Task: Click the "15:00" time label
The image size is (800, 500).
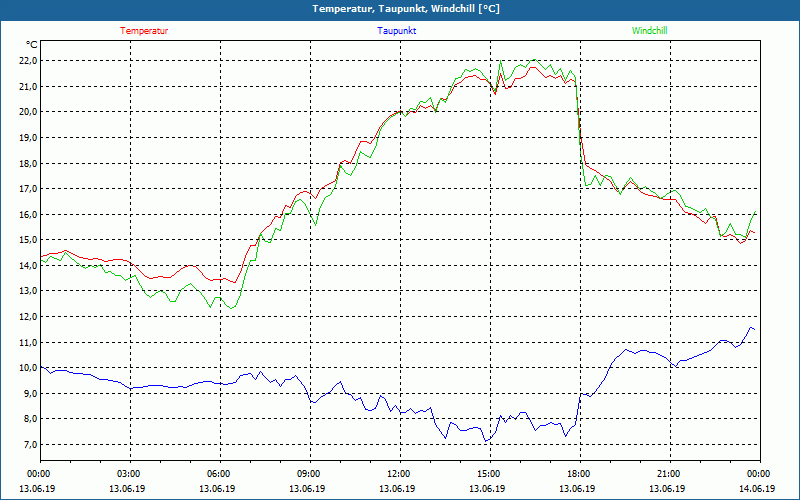Action: [487, 474]
